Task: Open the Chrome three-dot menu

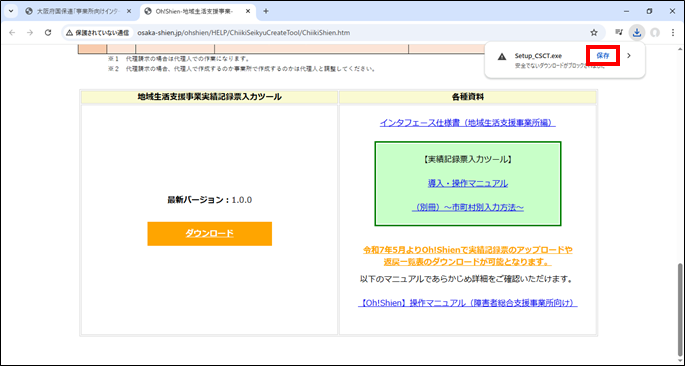Action: 673,33
